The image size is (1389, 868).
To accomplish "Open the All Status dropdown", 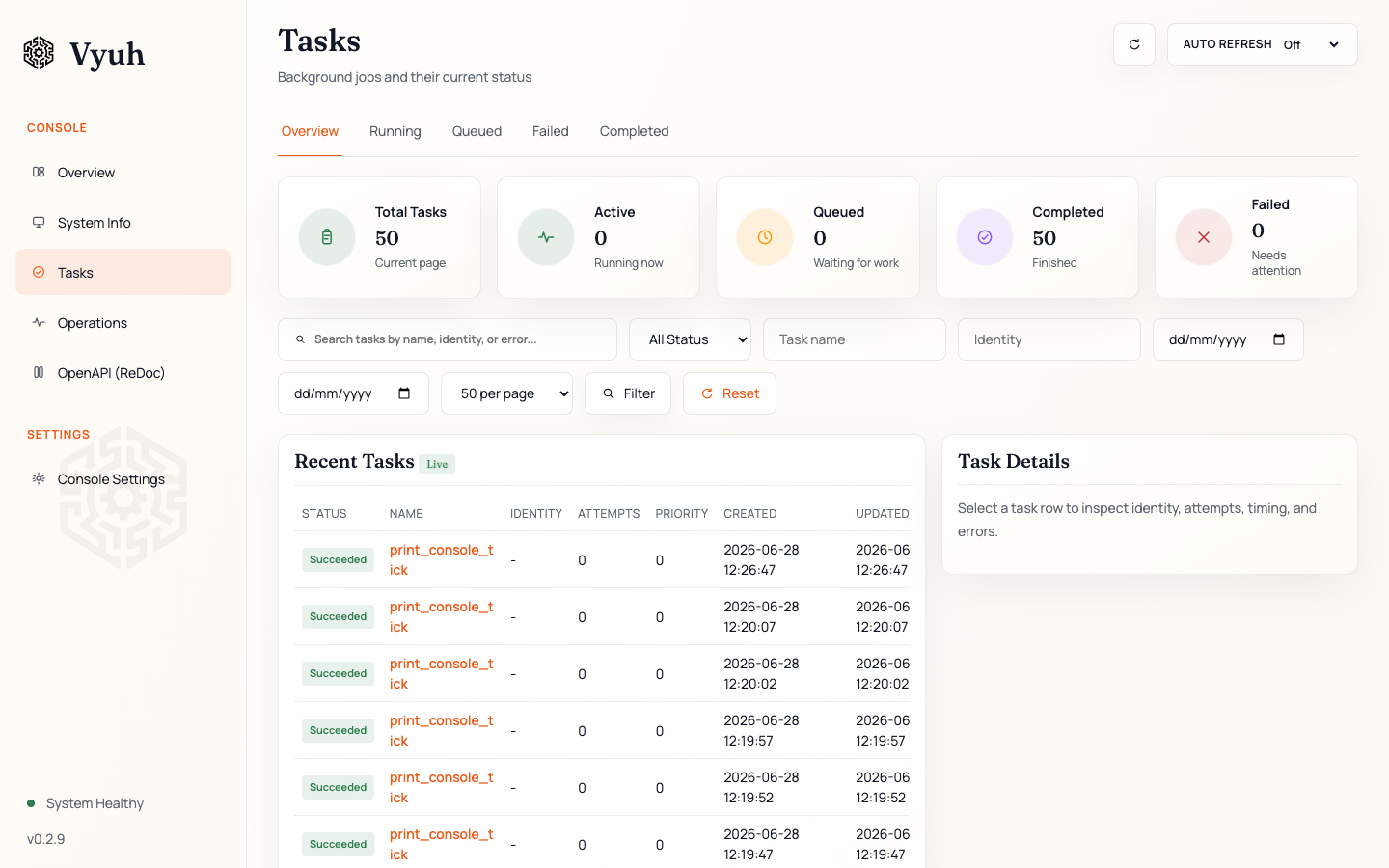I will (690, 339).
